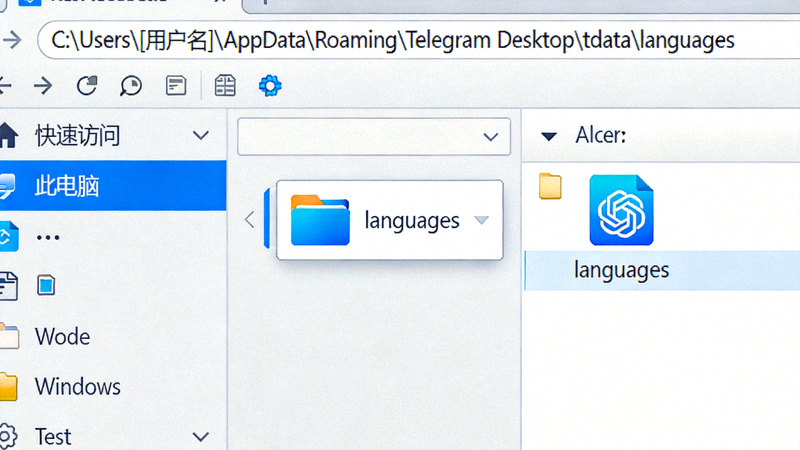Click the Alcer: group header text
The image size is (800, 450).
pos(601,135)
